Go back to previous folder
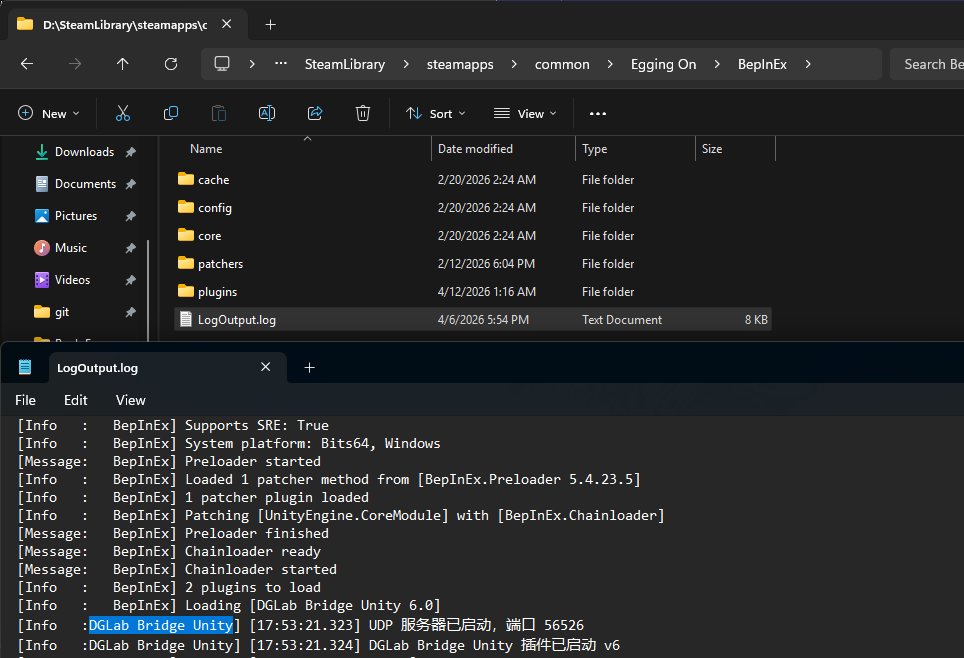The width and height of the screenshot is (964, 658). (27, 64)
